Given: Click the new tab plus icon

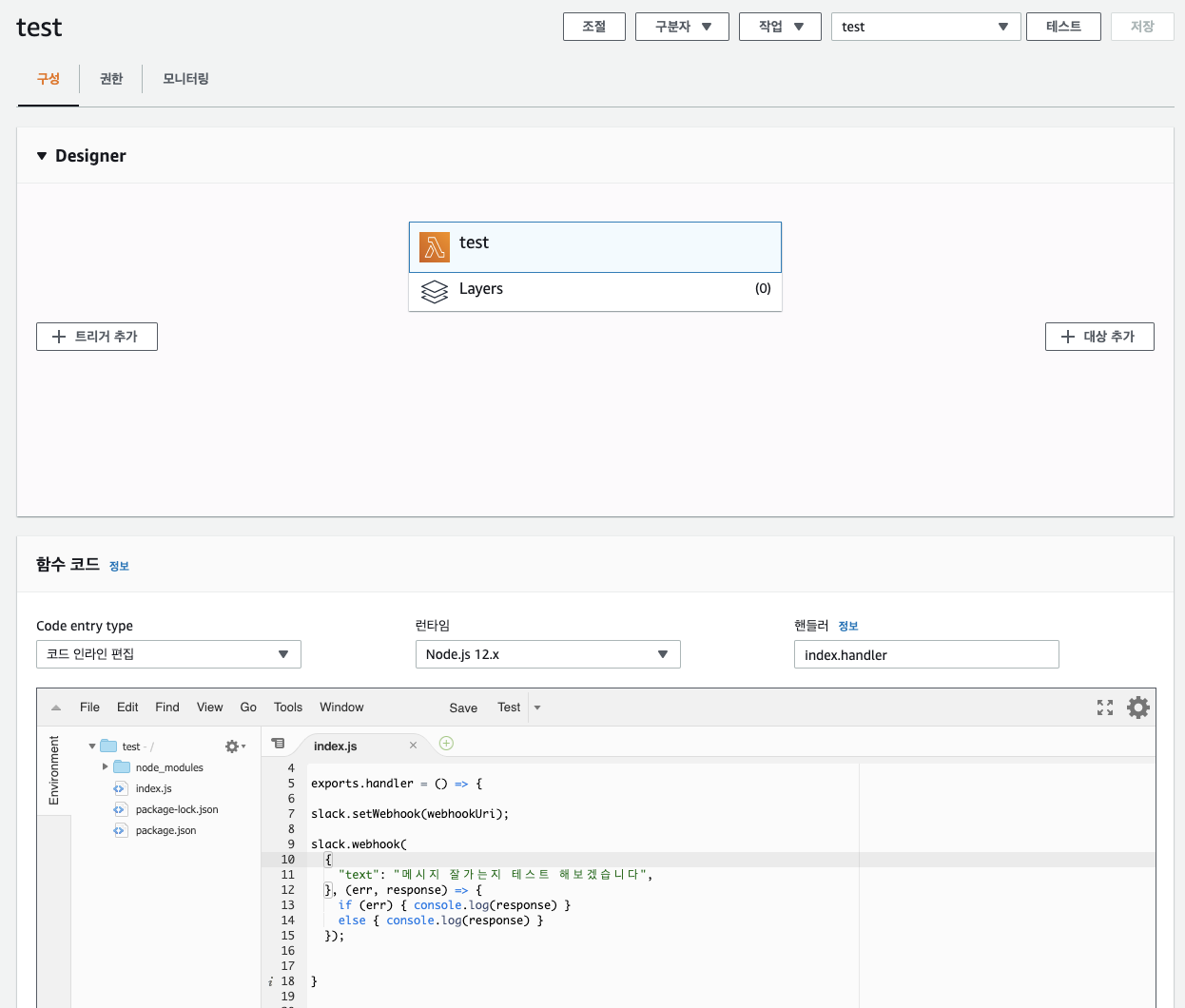Looking at the screenshot, I should pyautogui.click(x=446, y=744).
